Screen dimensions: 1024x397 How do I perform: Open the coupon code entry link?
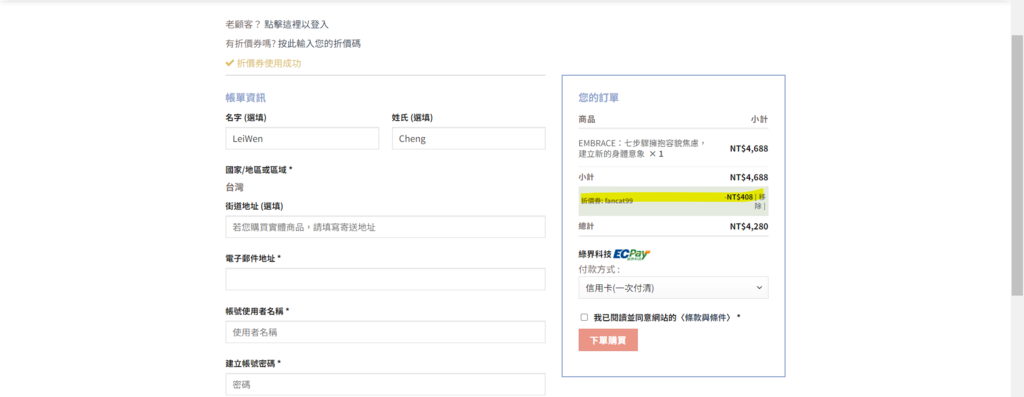click(319, 44)
